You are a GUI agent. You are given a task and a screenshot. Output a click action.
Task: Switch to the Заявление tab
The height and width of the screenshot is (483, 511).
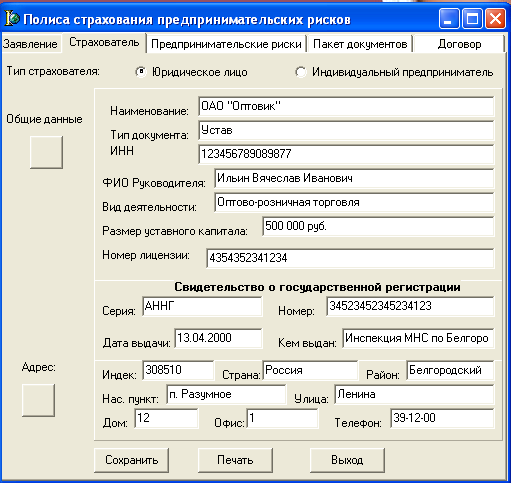(30, 44)
